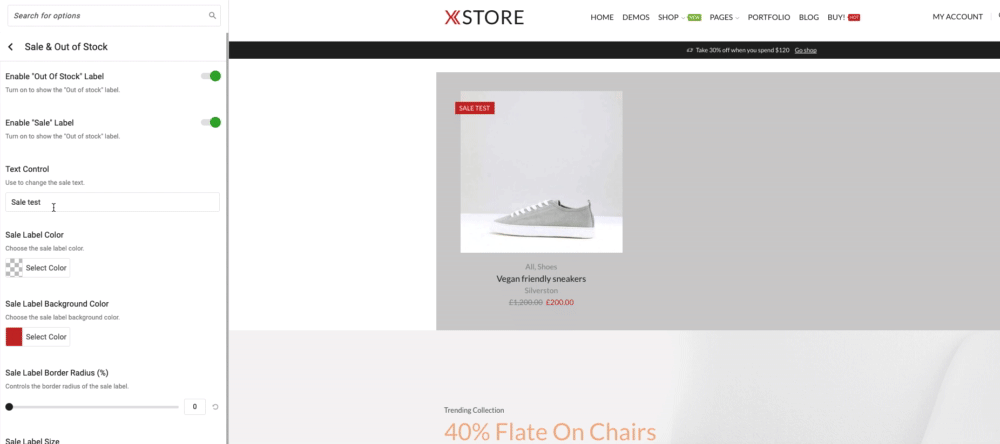Open the red Sale Label Background swatch
1000x444 pixels.
14,337
